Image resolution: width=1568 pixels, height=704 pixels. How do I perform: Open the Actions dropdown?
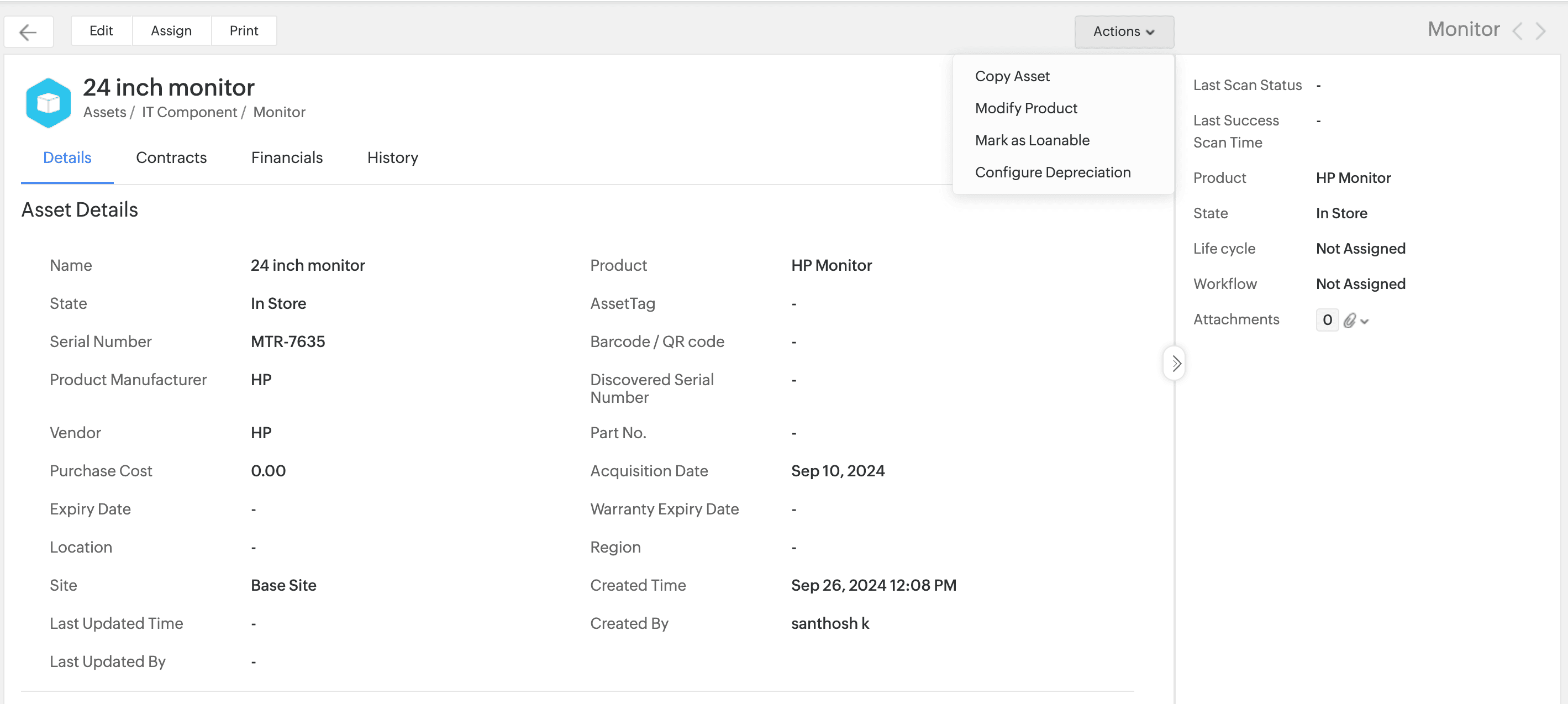click(1124, 31)
